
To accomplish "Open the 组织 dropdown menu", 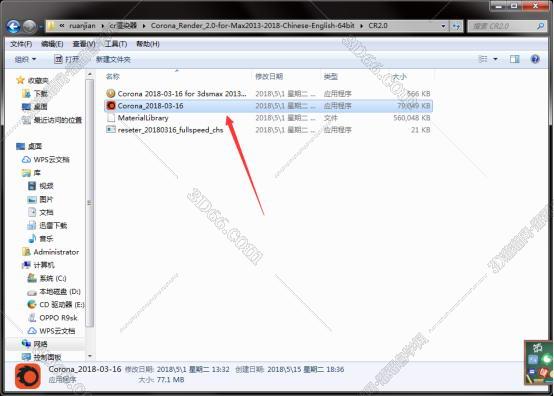I will tap(25, 59).
